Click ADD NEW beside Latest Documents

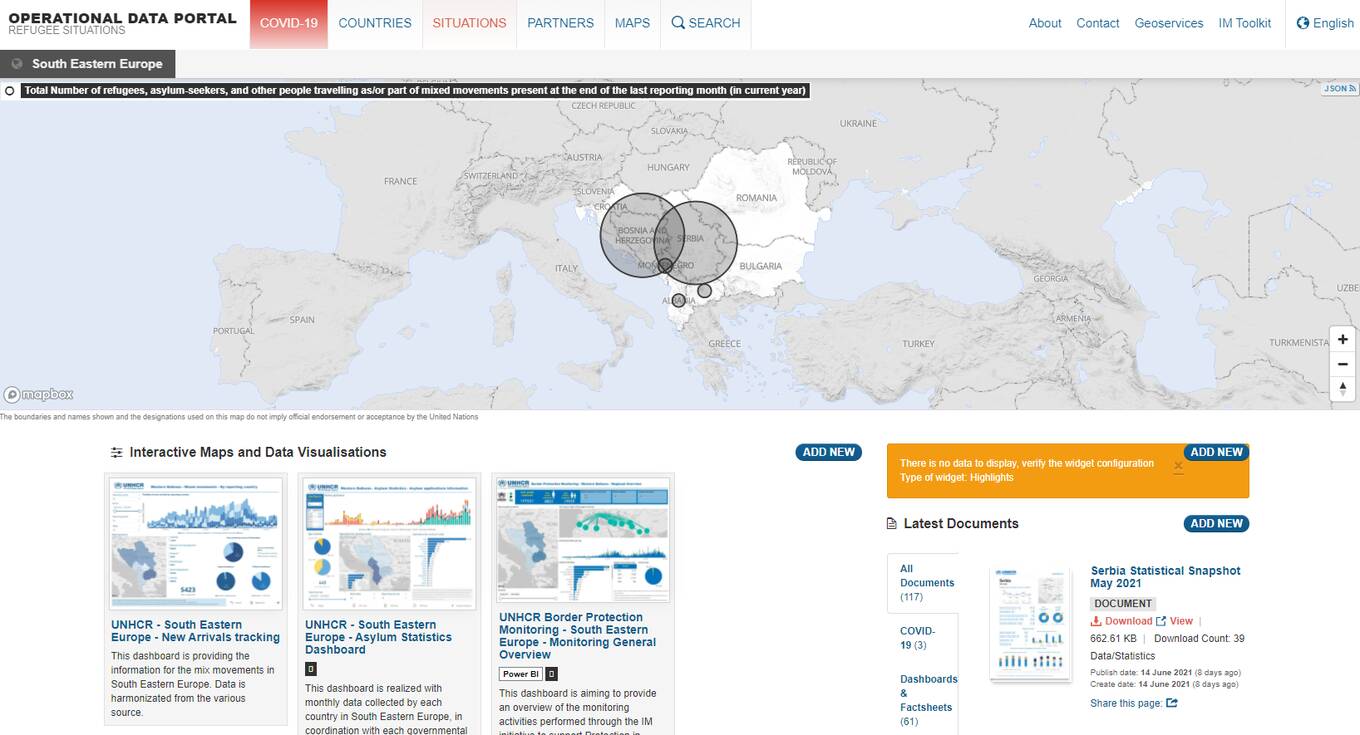1216,523
